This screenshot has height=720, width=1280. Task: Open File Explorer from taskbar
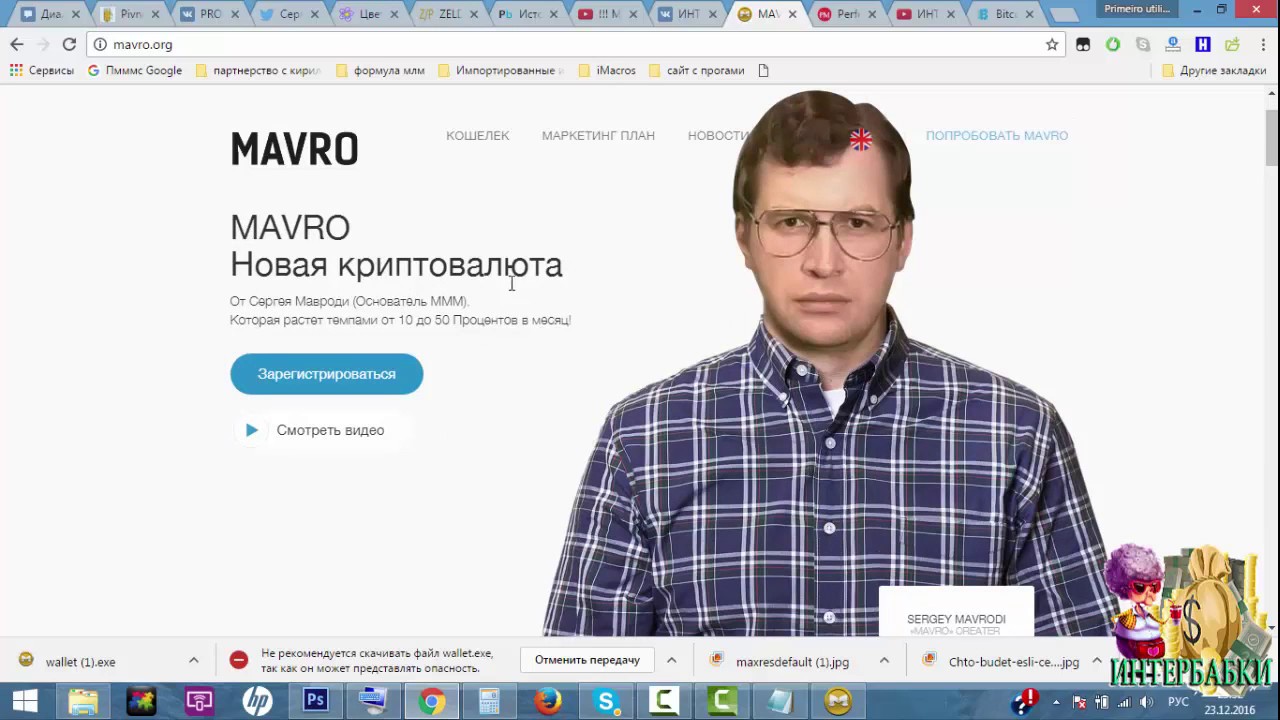(x=83, y=702)
